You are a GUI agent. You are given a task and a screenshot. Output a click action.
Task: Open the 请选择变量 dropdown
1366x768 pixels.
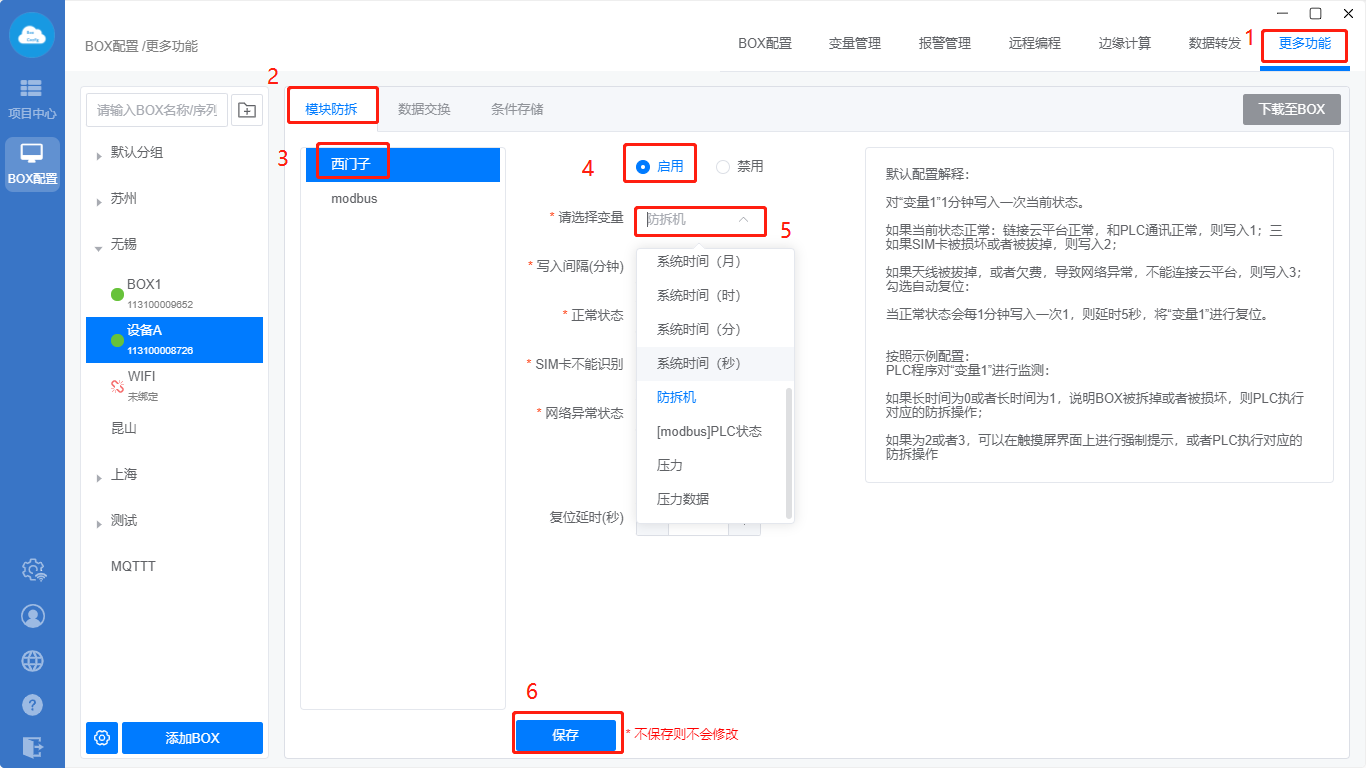click(699, 220)
